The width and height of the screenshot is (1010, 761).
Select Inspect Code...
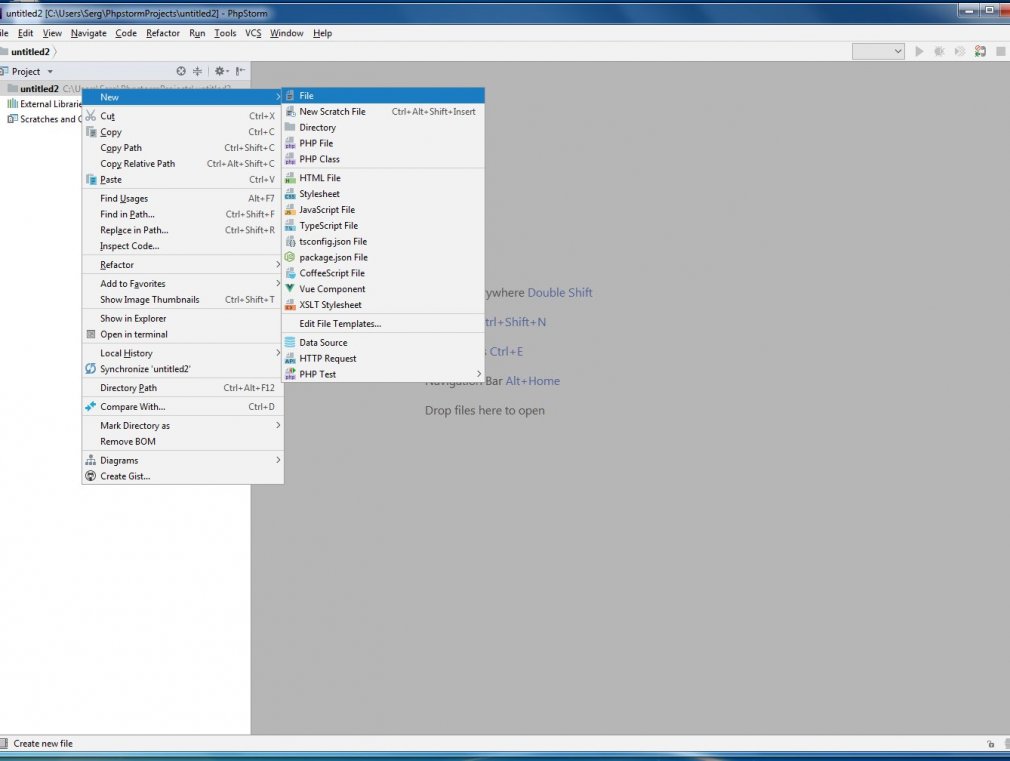183,246
